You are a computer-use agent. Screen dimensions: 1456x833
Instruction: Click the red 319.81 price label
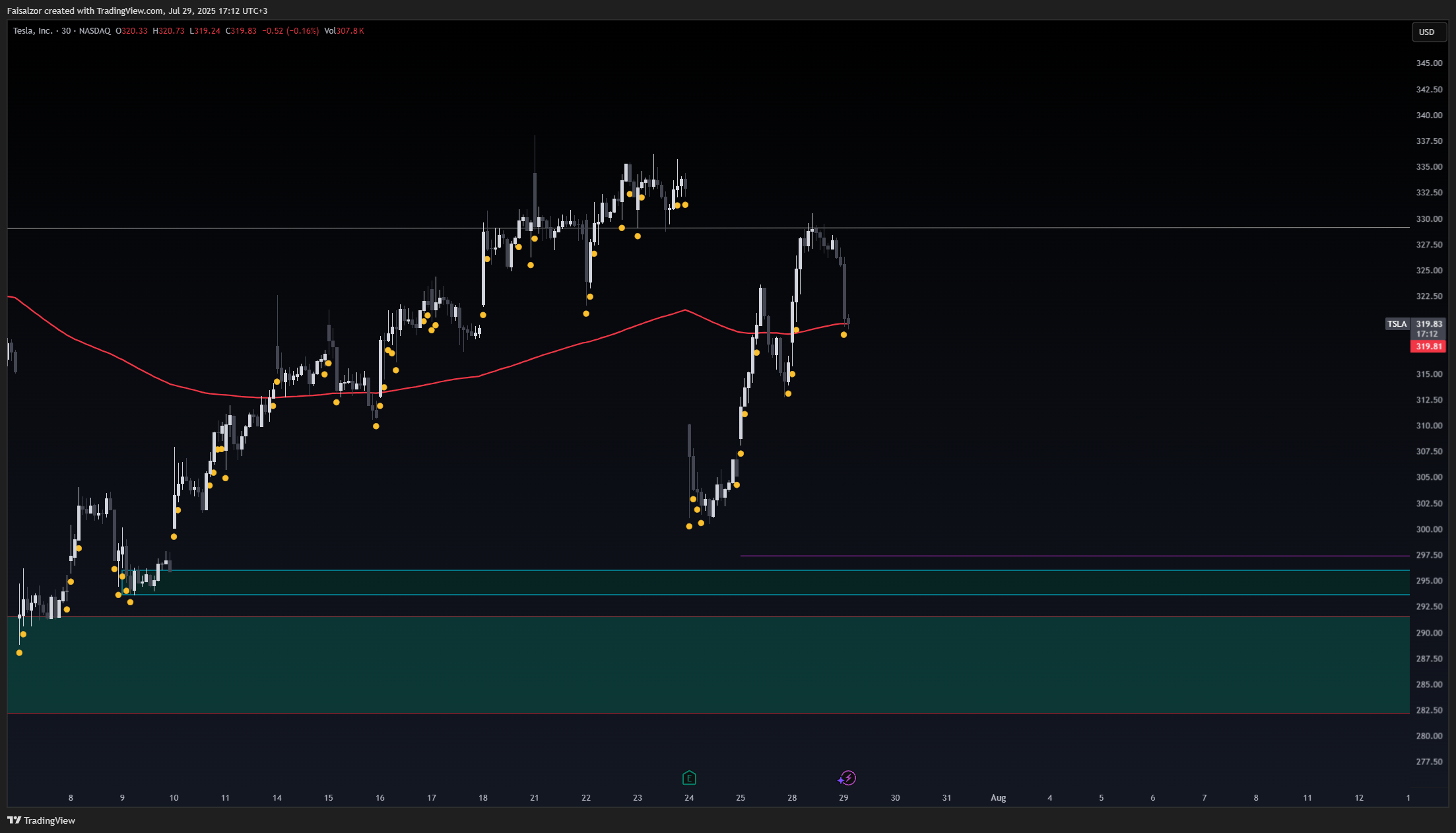[x=1428, y=346]
